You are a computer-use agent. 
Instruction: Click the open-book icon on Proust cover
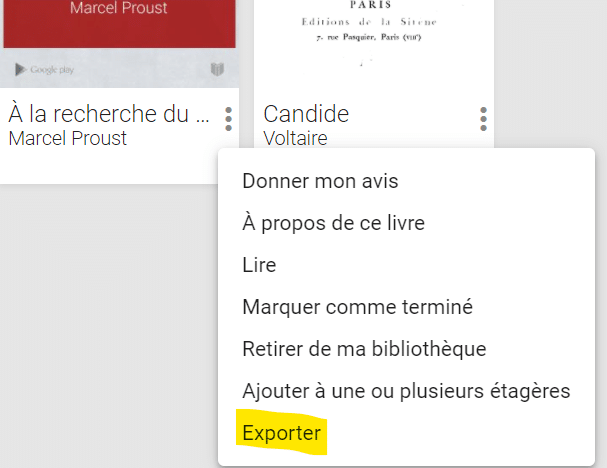coord(217,69)
